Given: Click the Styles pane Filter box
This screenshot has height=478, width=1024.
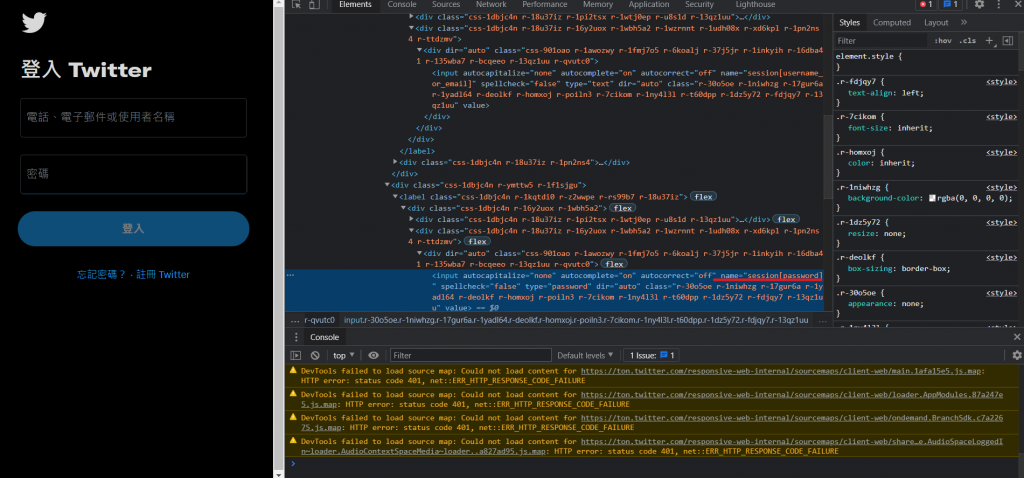Looking at the screenshot, I should [x=881, y=40].
